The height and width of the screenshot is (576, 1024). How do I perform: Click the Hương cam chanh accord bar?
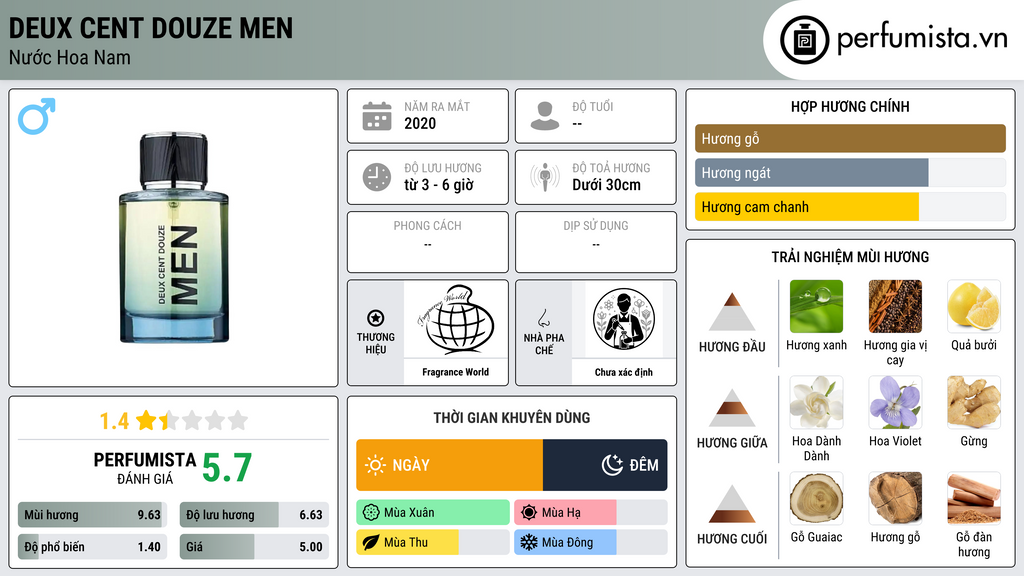click(850, 207)
